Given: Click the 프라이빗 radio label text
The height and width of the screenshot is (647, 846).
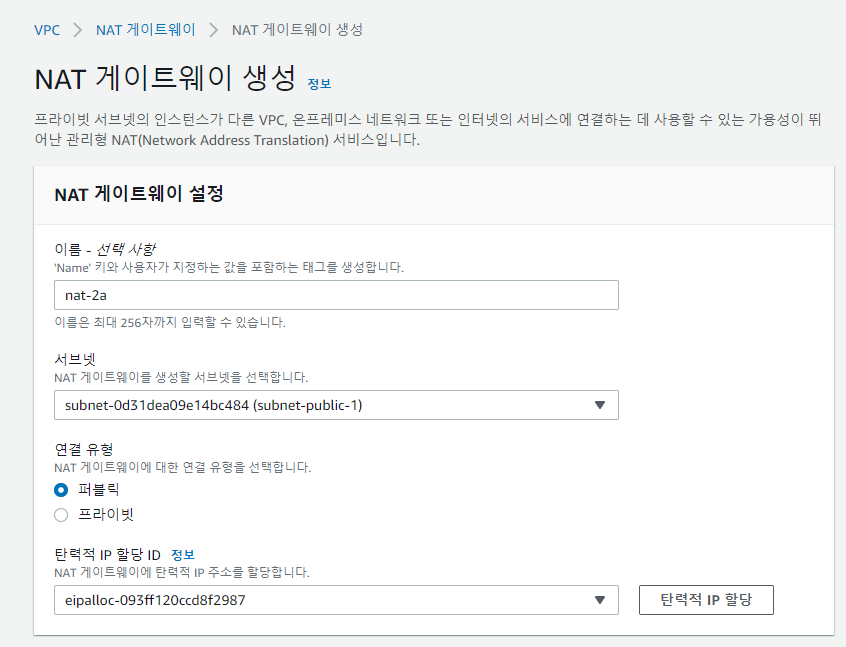Looking at the screenshot, I should point(106,515).
